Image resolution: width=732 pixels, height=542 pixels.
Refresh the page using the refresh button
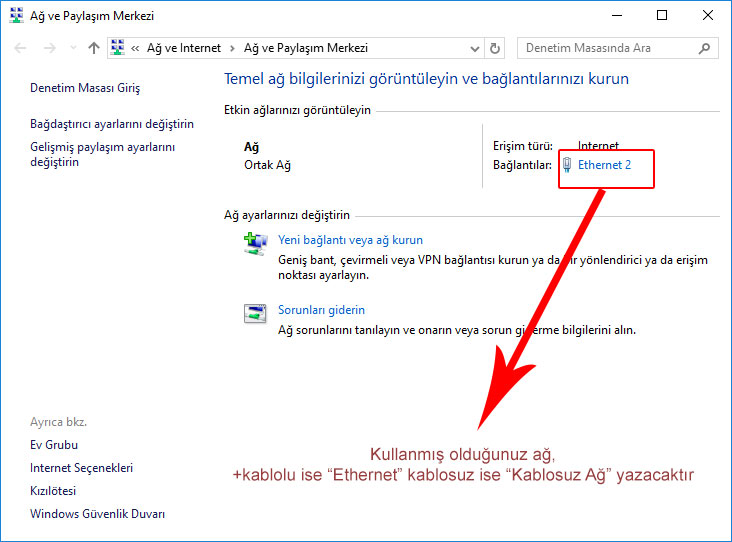(x=495, y=48)
